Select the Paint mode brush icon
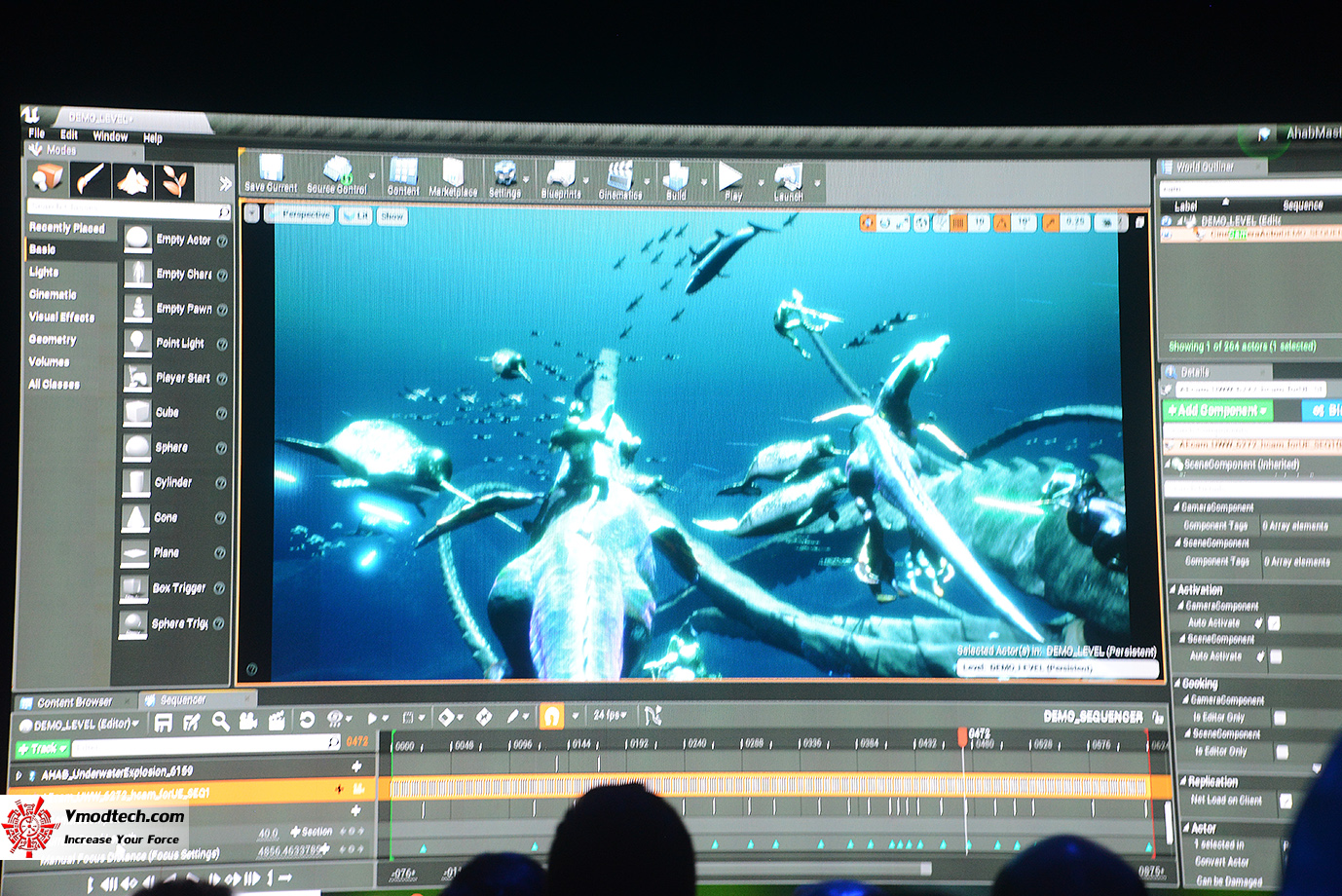This screenshot has height=896, width=1342. [x=90, y=179]
